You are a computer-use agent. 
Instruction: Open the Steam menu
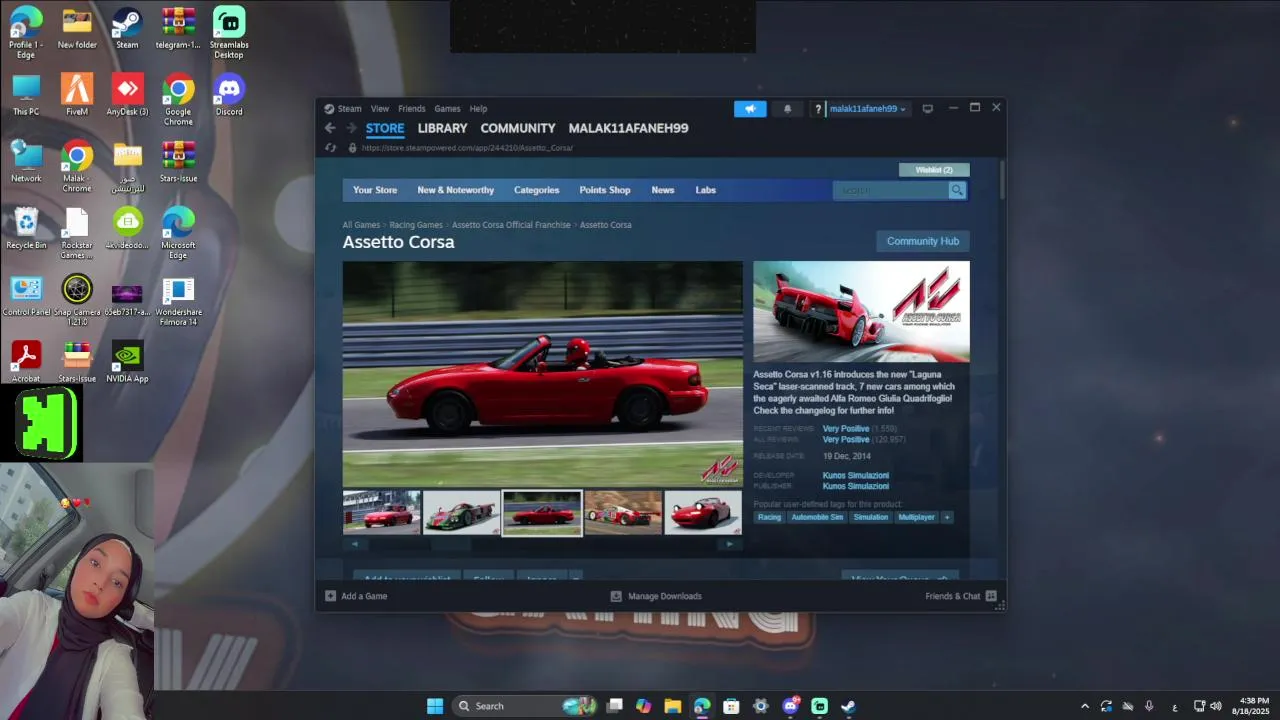[349, 109]
